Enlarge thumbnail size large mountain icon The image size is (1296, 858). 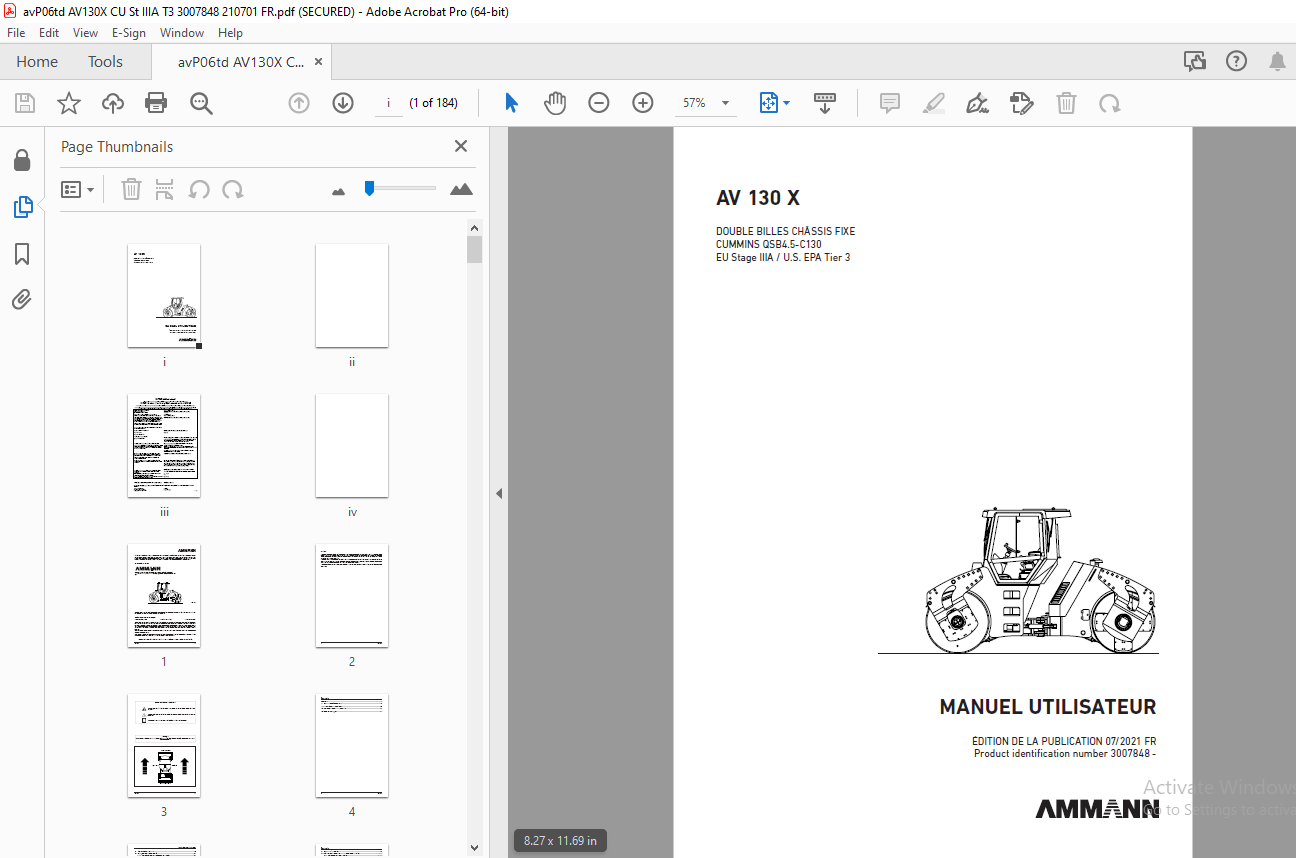pos(461,189)
